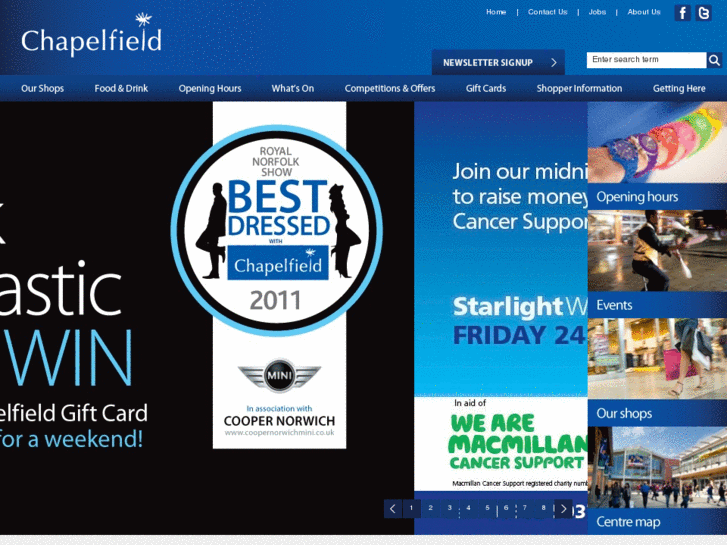The height and width of the screenshot is (545, 727).
Task: Open the Twitter page icon
Action: pyautogui.click(x=704, y=13)
